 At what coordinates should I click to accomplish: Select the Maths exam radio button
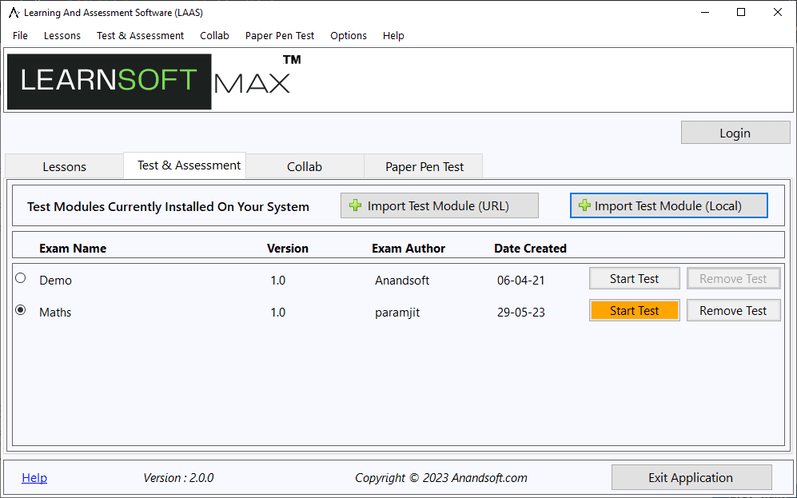(x=20, y=311)
